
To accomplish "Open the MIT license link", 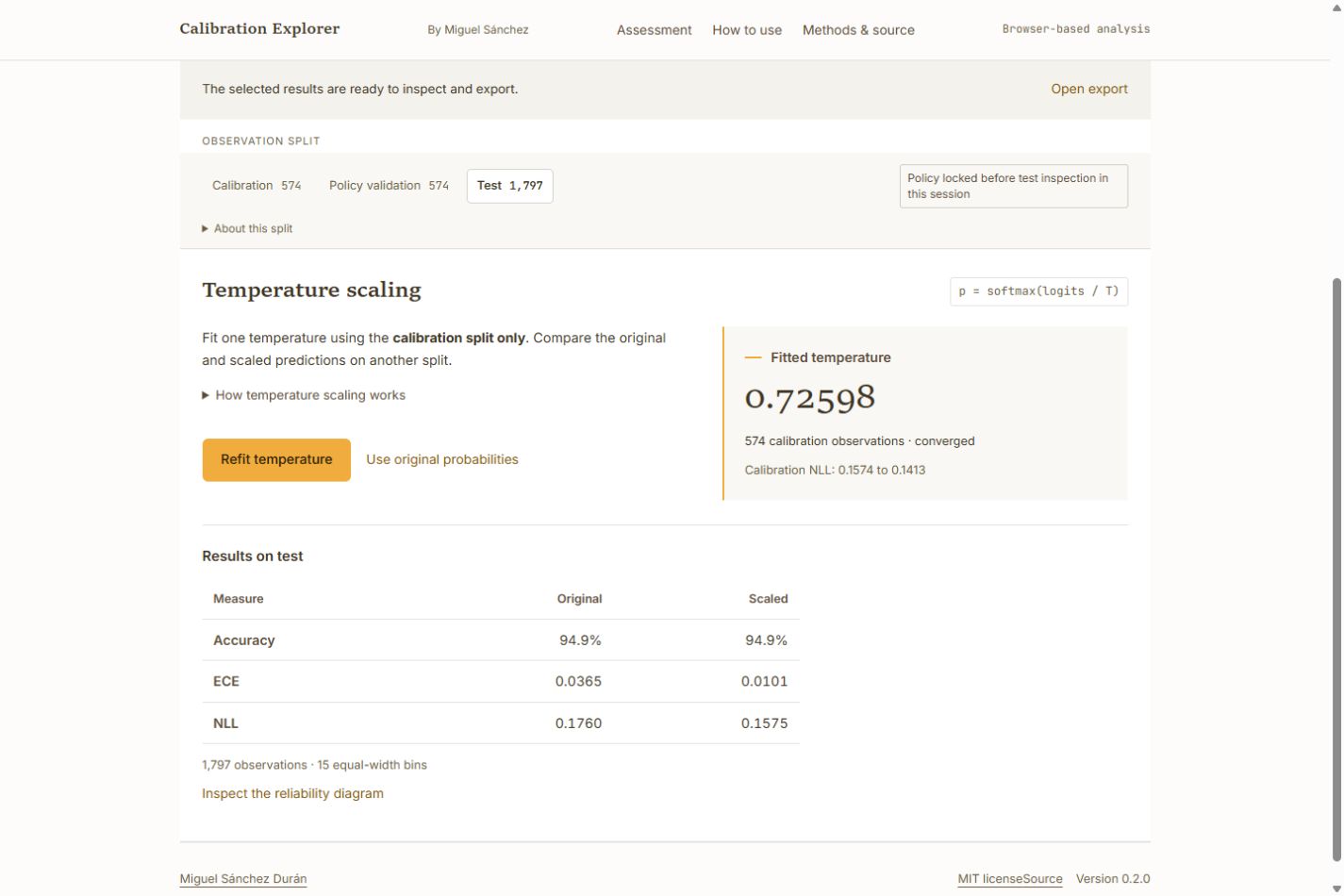I will tap(989, 879).
